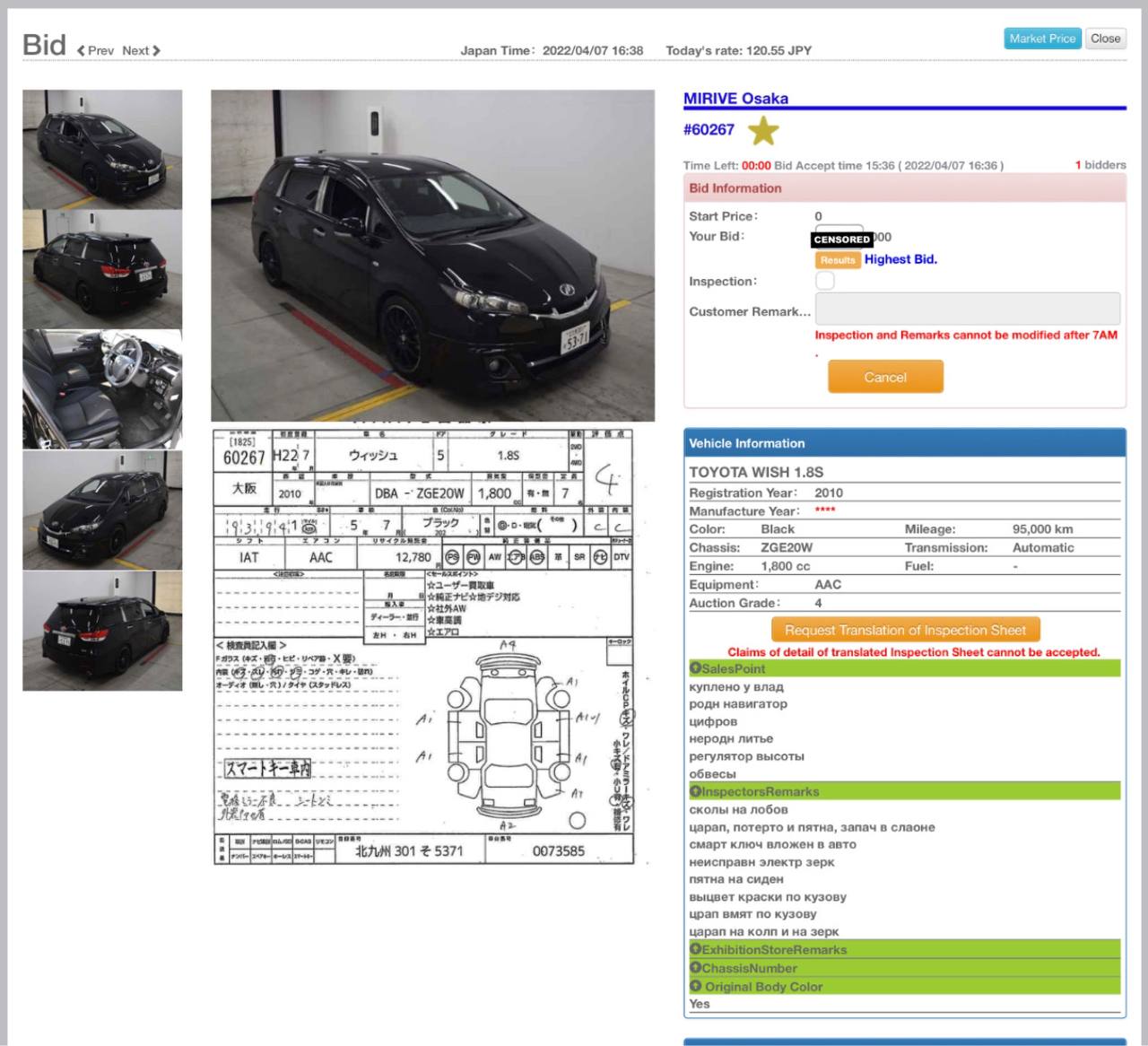1148x1046 pixels.
Task: Click the gold favorite star icon
Action: click(763, 131)
